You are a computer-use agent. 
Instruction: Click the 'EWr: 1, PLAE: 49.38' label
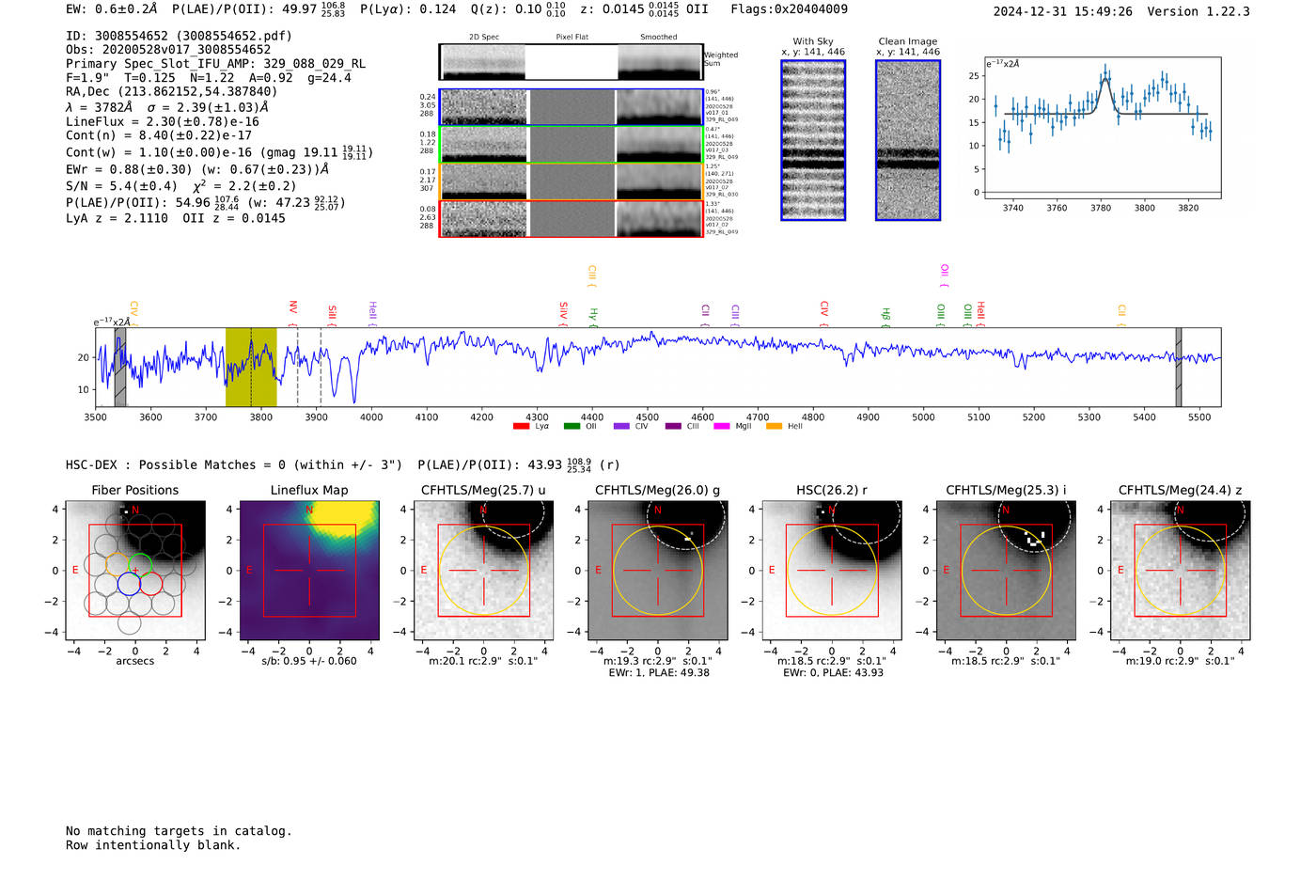[659, 673]
